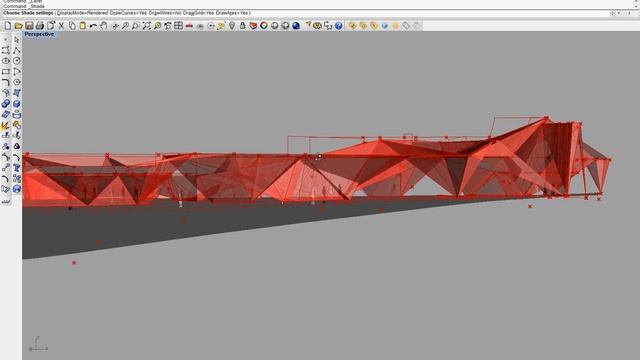
Task: Undo the last action with the arrow icon
Action: [93, 26]
